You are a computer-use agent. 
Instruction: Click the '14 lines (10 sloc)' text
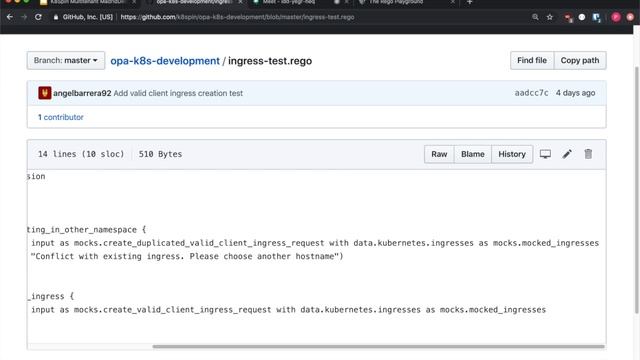(x=81, y=154)
